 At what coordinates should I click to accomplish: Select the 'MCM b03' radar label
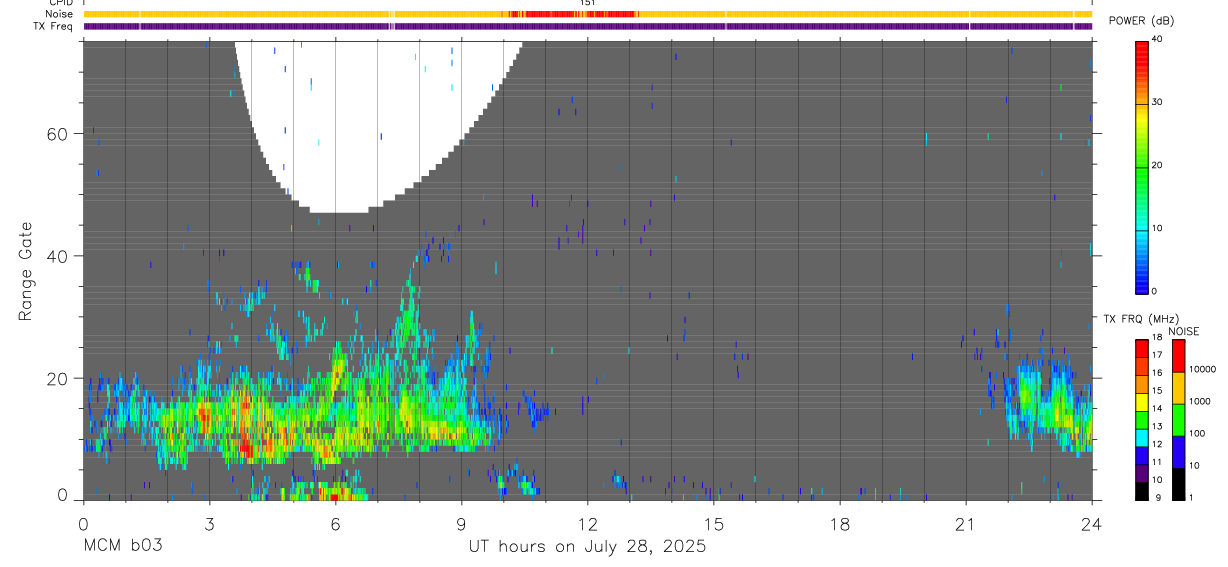[122, 547]
